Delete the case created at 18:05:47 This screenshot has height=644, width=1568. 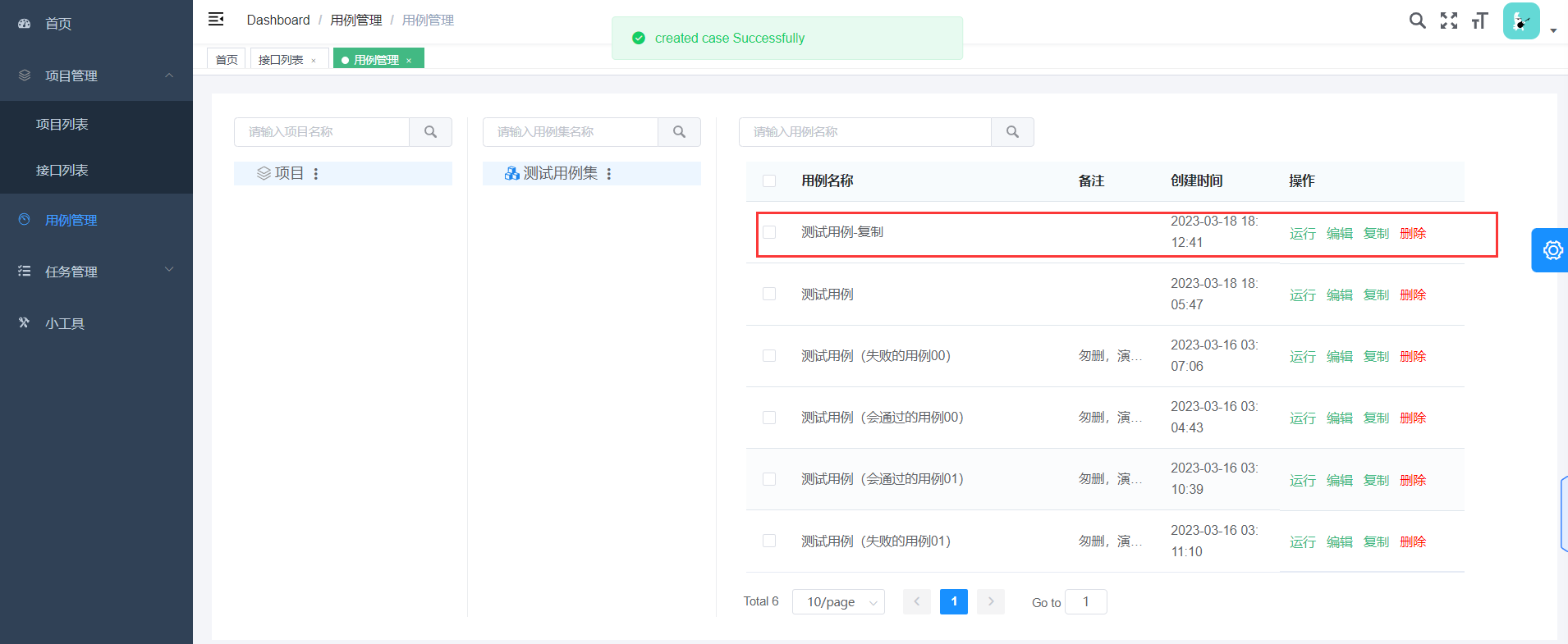(x=1413, y=295)
